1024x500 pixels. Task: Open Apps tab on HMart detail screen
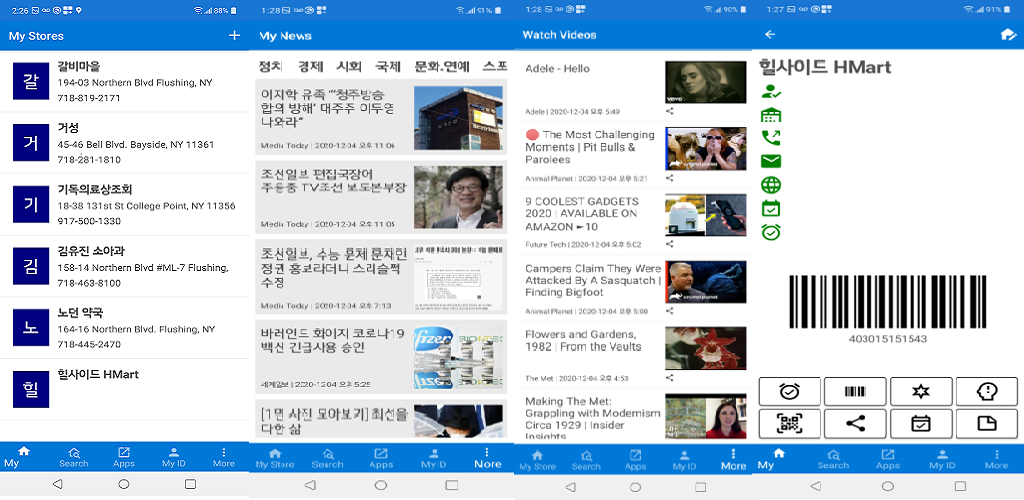(888, 459)
